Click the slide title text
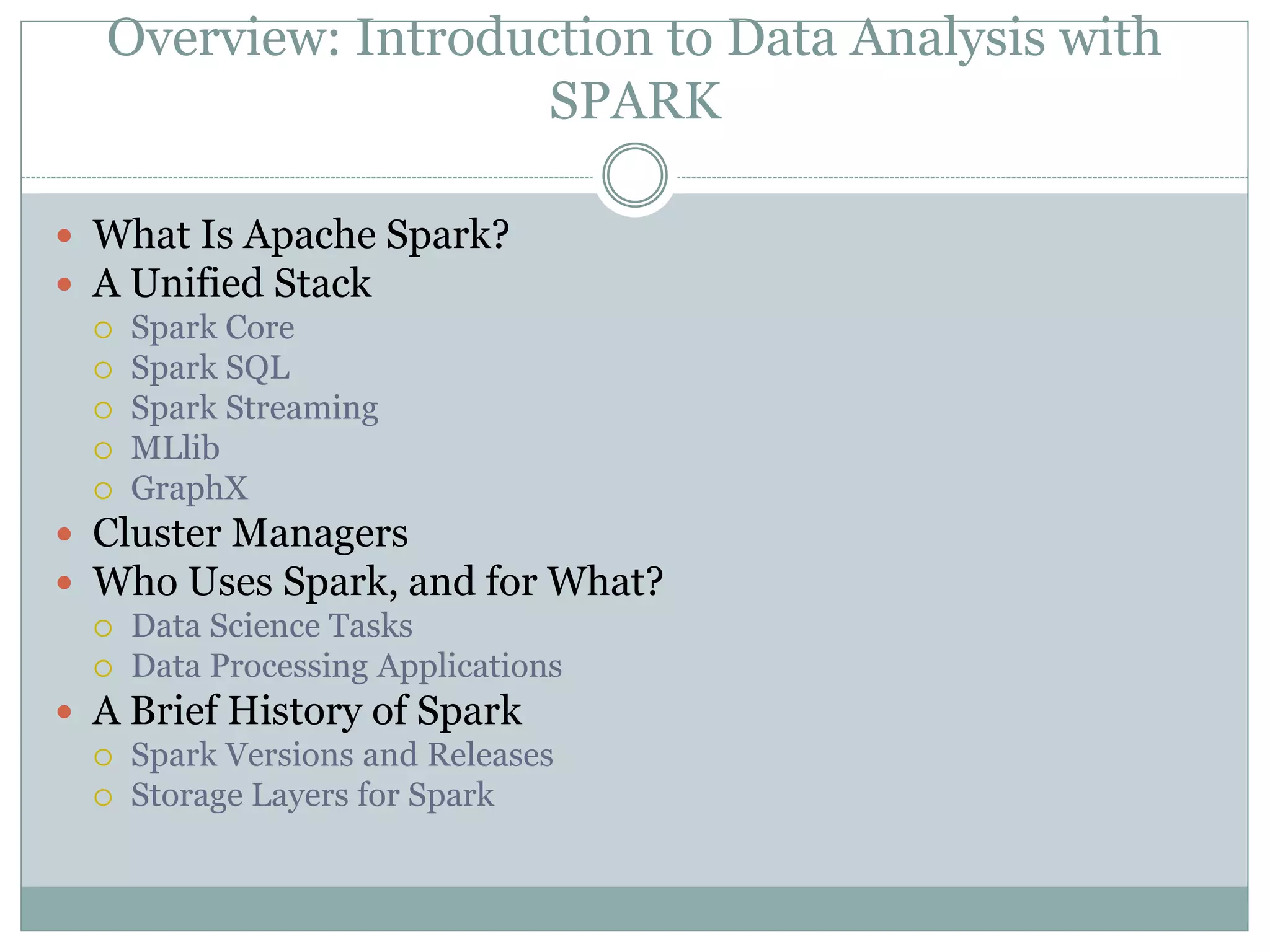The width and height of the screenshot is (1270, 952). click(634, 68)
